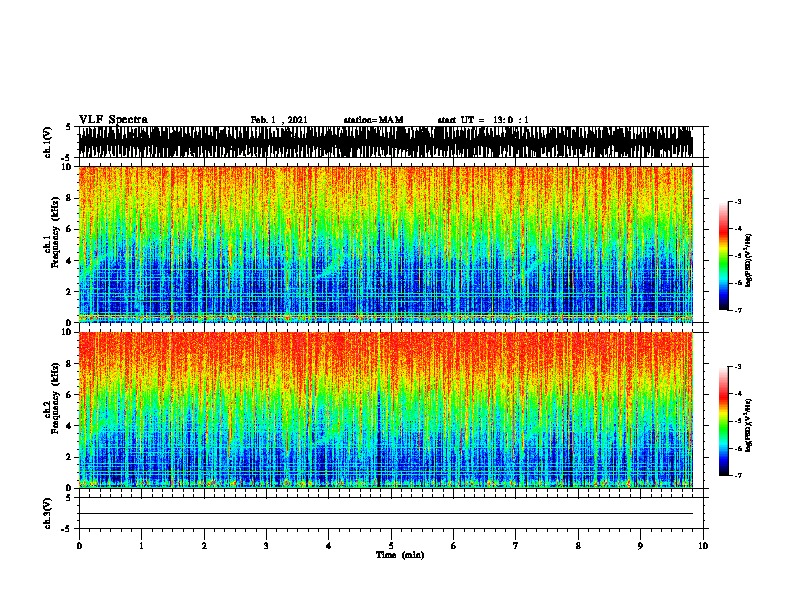The width and height of the screenshot is (792, 612).
Task: Select the date "Feb. 1, 2021" header text
Action: click(279, 120)
